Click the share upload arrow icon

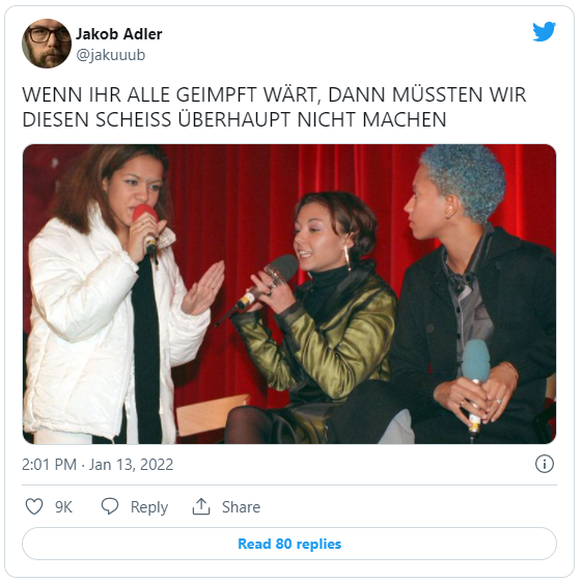click(201, 507)
